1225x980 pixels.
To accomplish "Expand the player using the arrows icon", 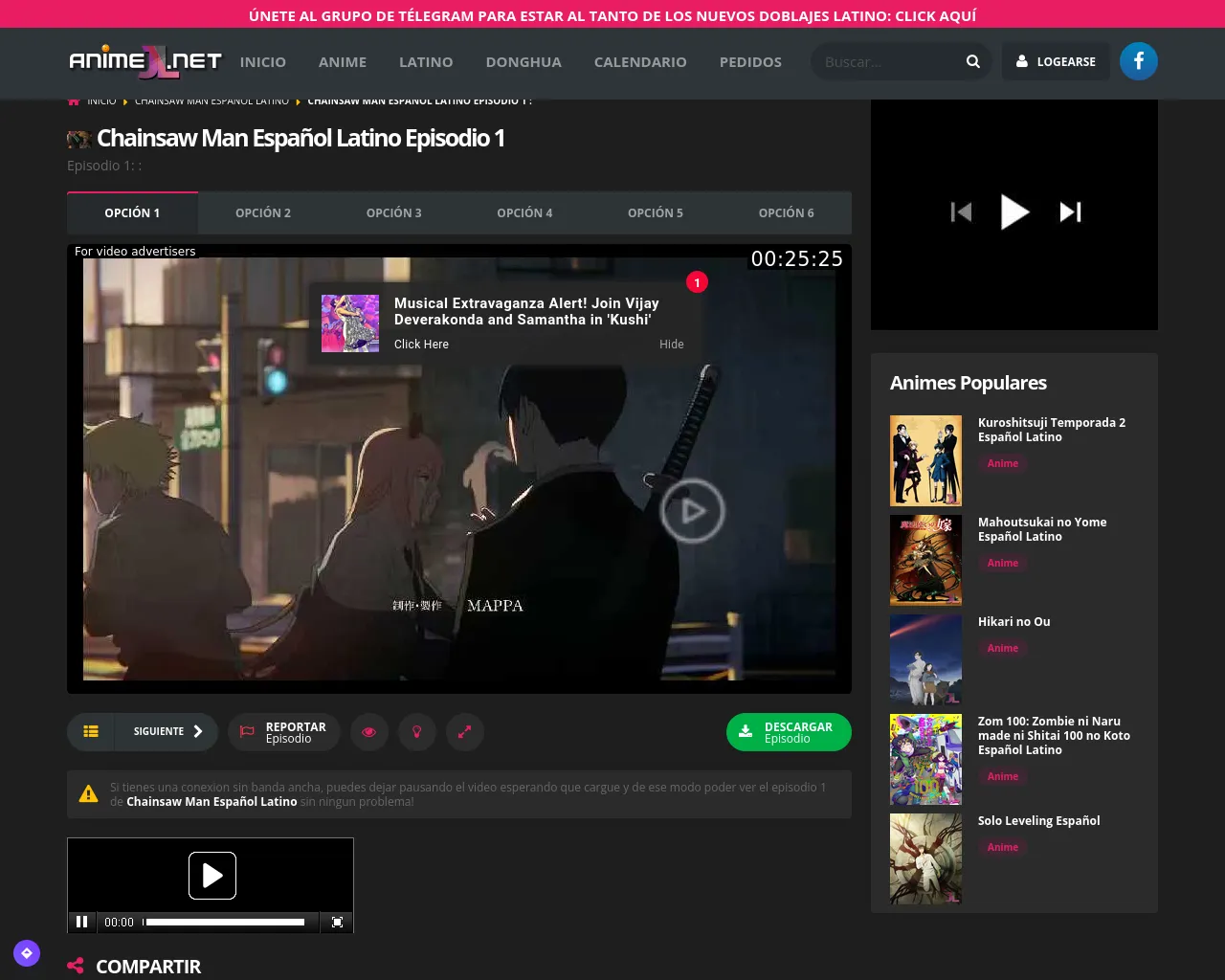I will tap(464, 732).
